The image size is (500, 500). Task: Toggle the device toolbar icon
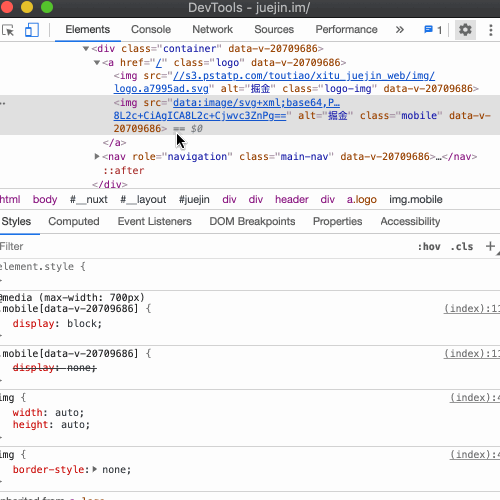(32, 30)
